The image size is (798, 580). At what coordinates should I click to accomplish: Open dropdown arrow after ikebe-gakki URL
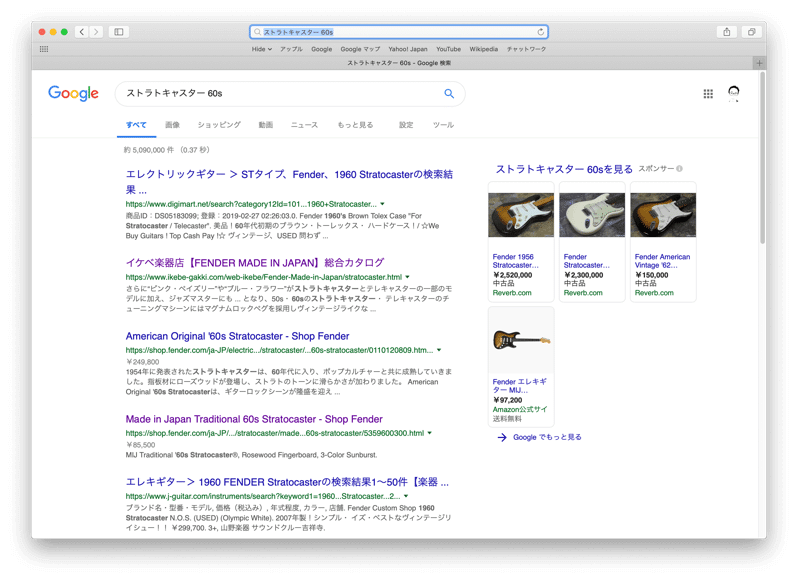(x=407, y=277)
